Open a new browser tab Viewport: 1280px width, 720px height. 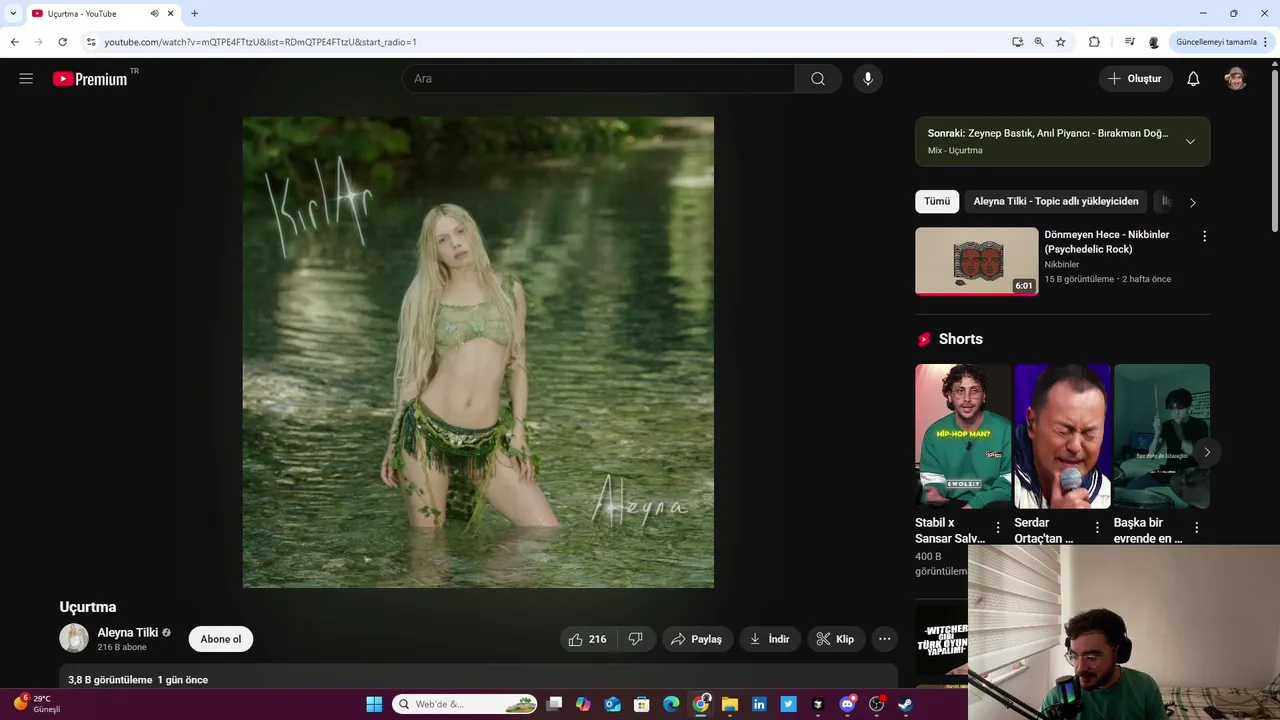click(x=194, y=14)
